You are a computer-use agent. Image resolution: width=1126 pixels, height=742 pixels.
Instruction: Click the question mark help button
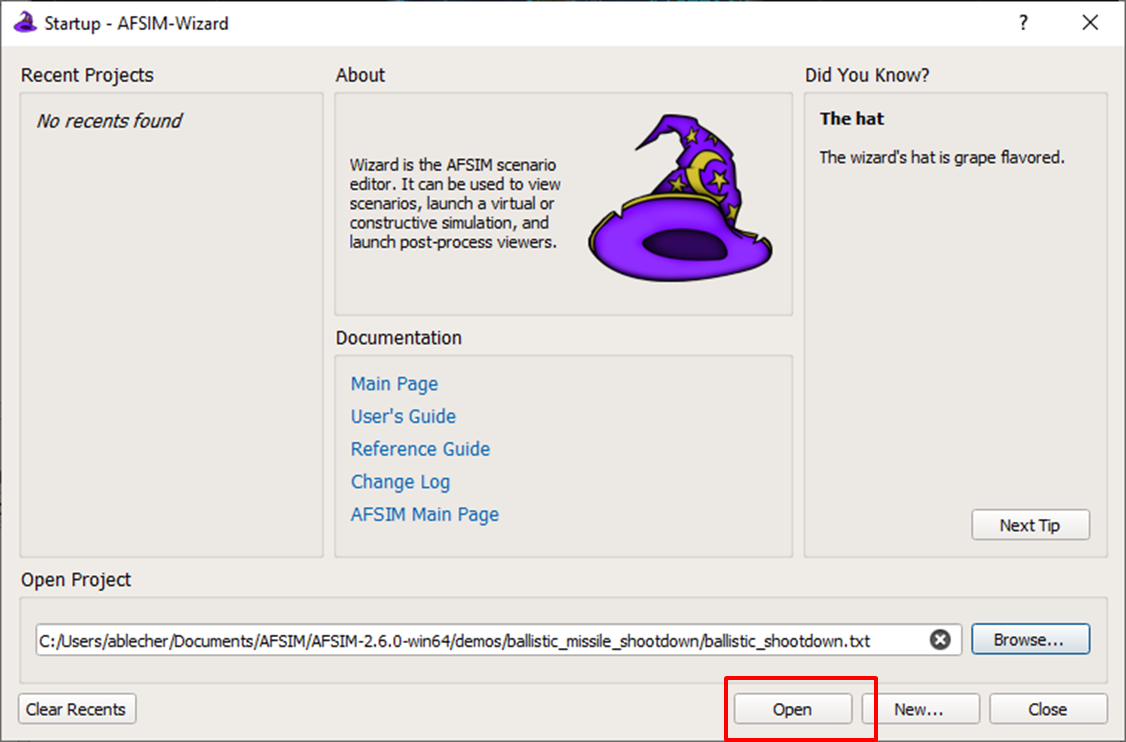(1023, 23)
